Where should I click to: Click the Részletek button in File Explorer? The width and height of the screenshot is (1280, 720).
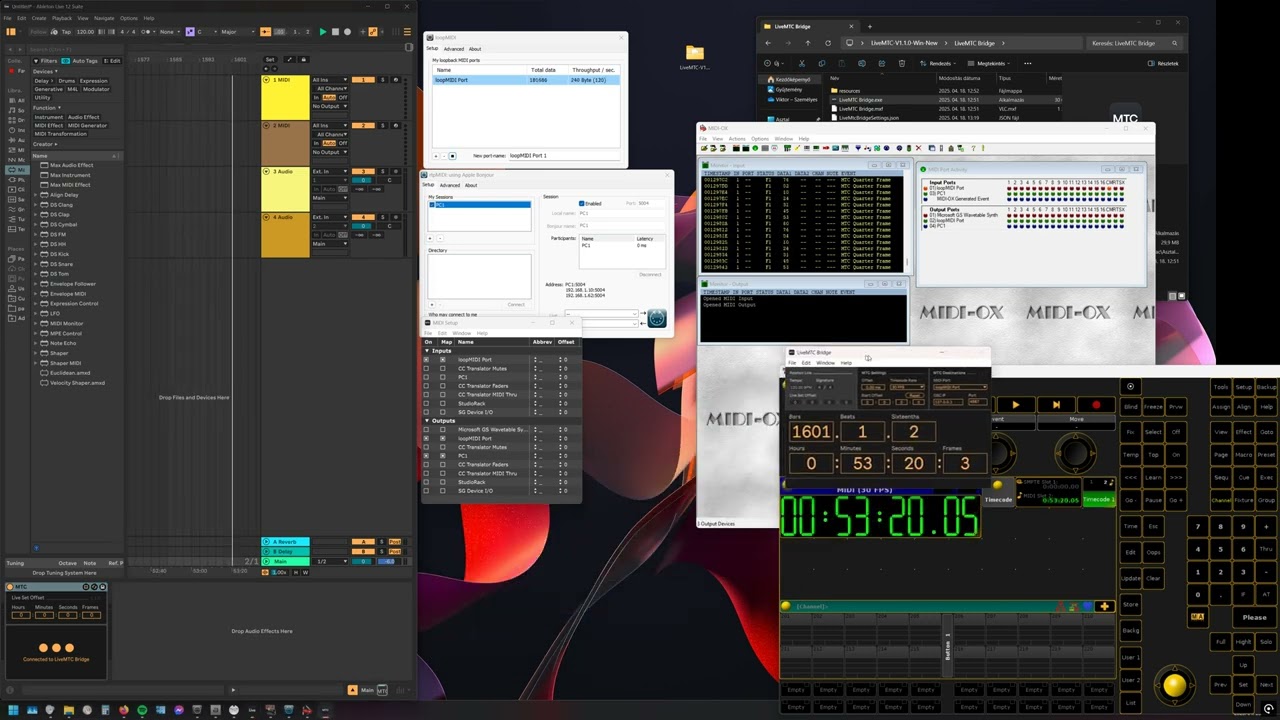(1162, 63)
